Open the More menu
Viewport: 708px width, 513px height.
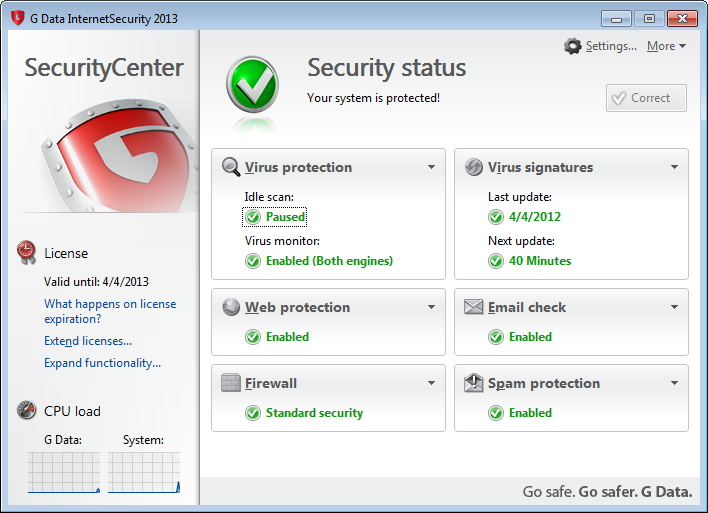[x=666, y=46]
